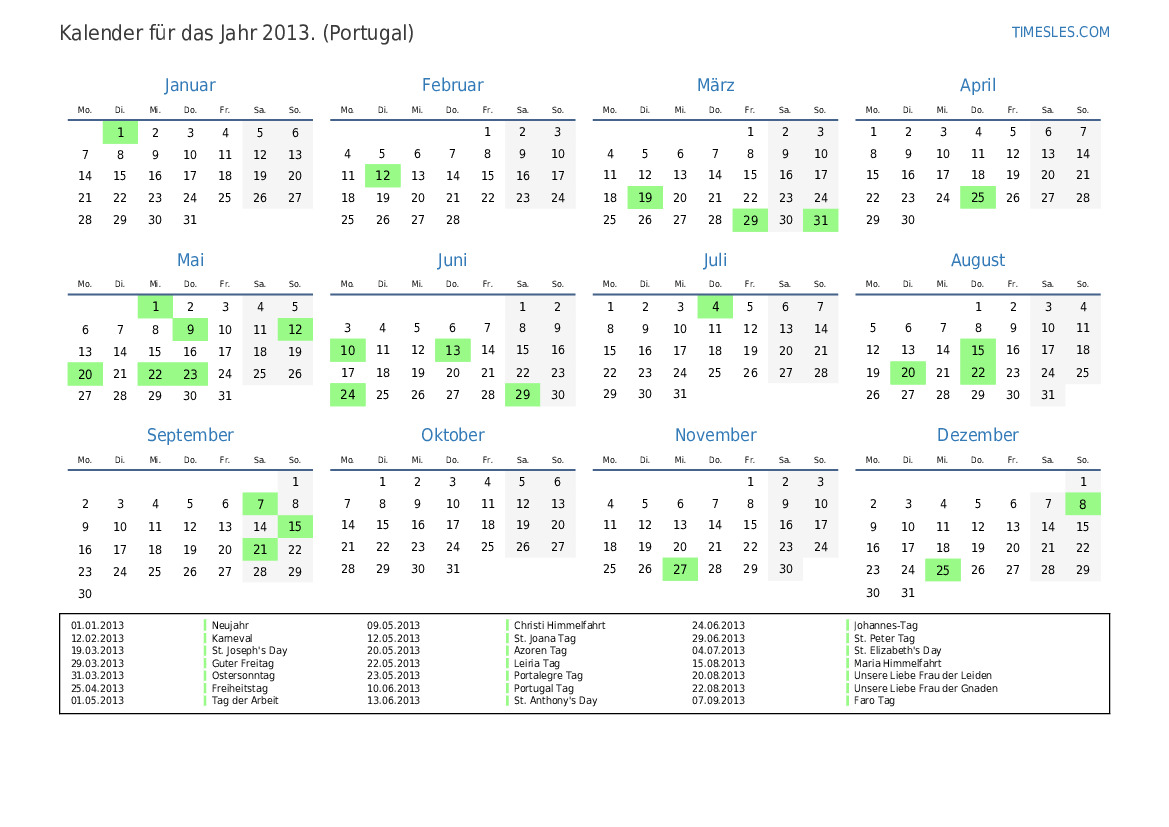1169x827 pixels.
Task: Click green swatch beside Ostersonntag
Action: tap(205, 676)
